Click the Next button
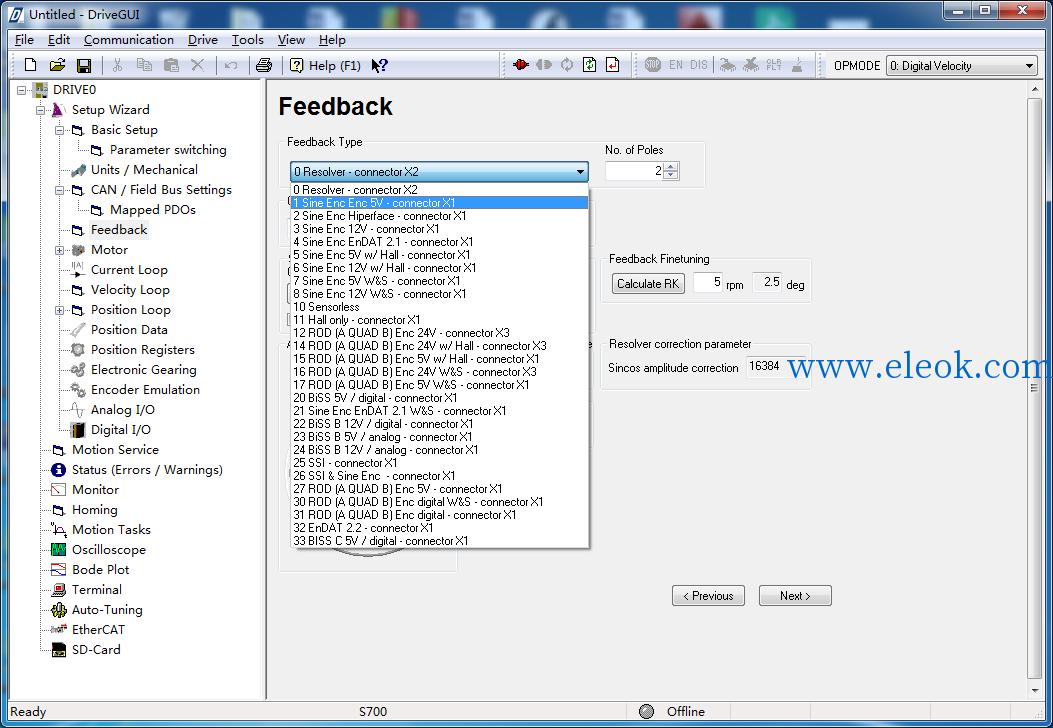1053x728 pixels. (x=795, y=596)
